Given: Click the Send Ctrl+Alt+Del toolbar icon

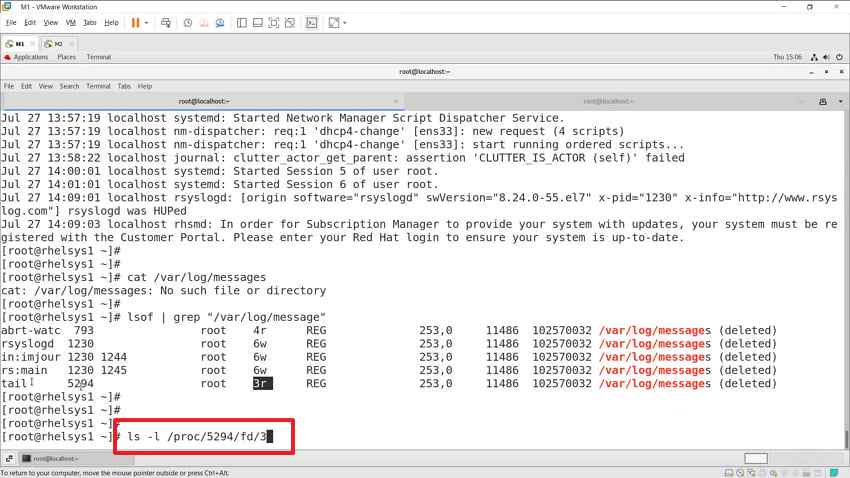Looking at the screenshot, I should point(166,23).
